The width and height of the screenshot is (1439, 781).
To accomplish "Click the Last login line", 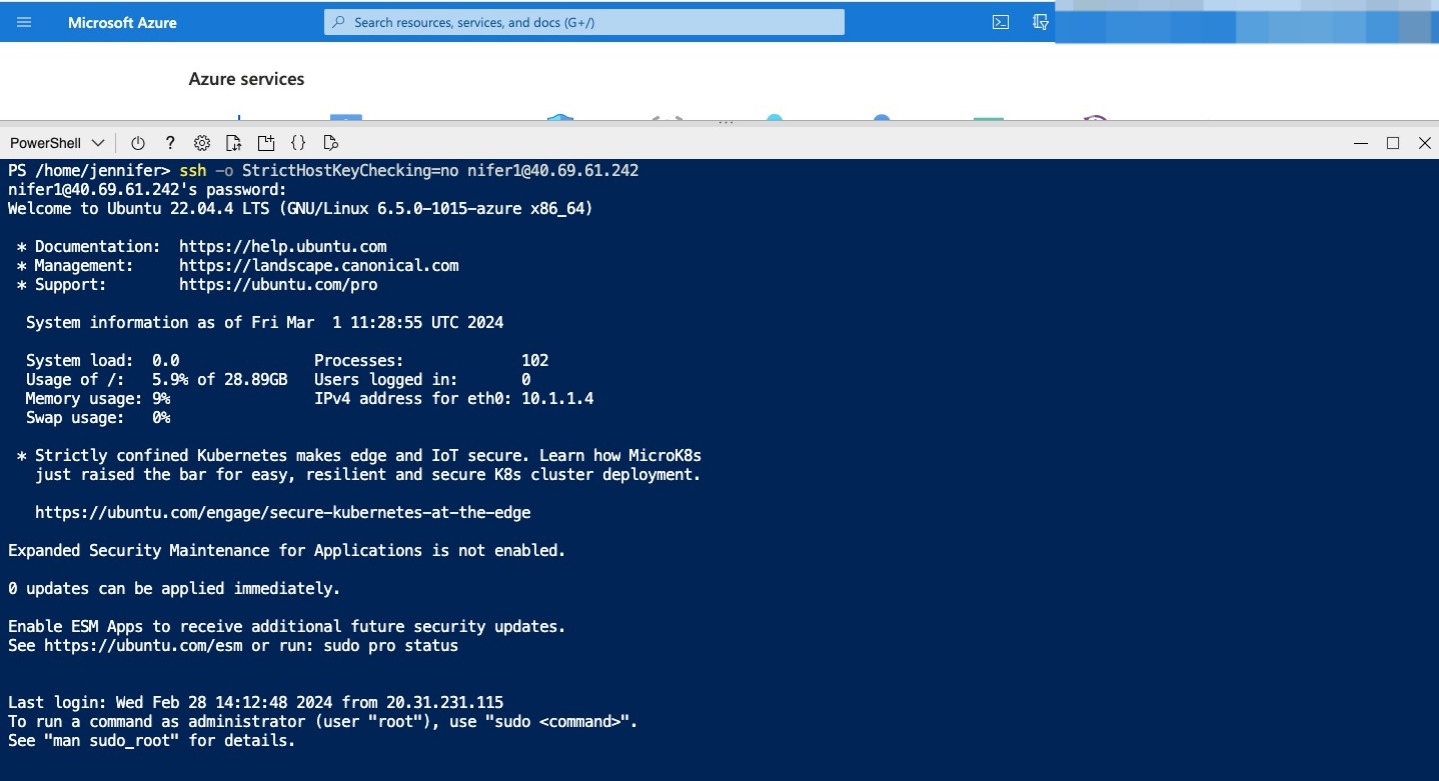I will 256,702.
